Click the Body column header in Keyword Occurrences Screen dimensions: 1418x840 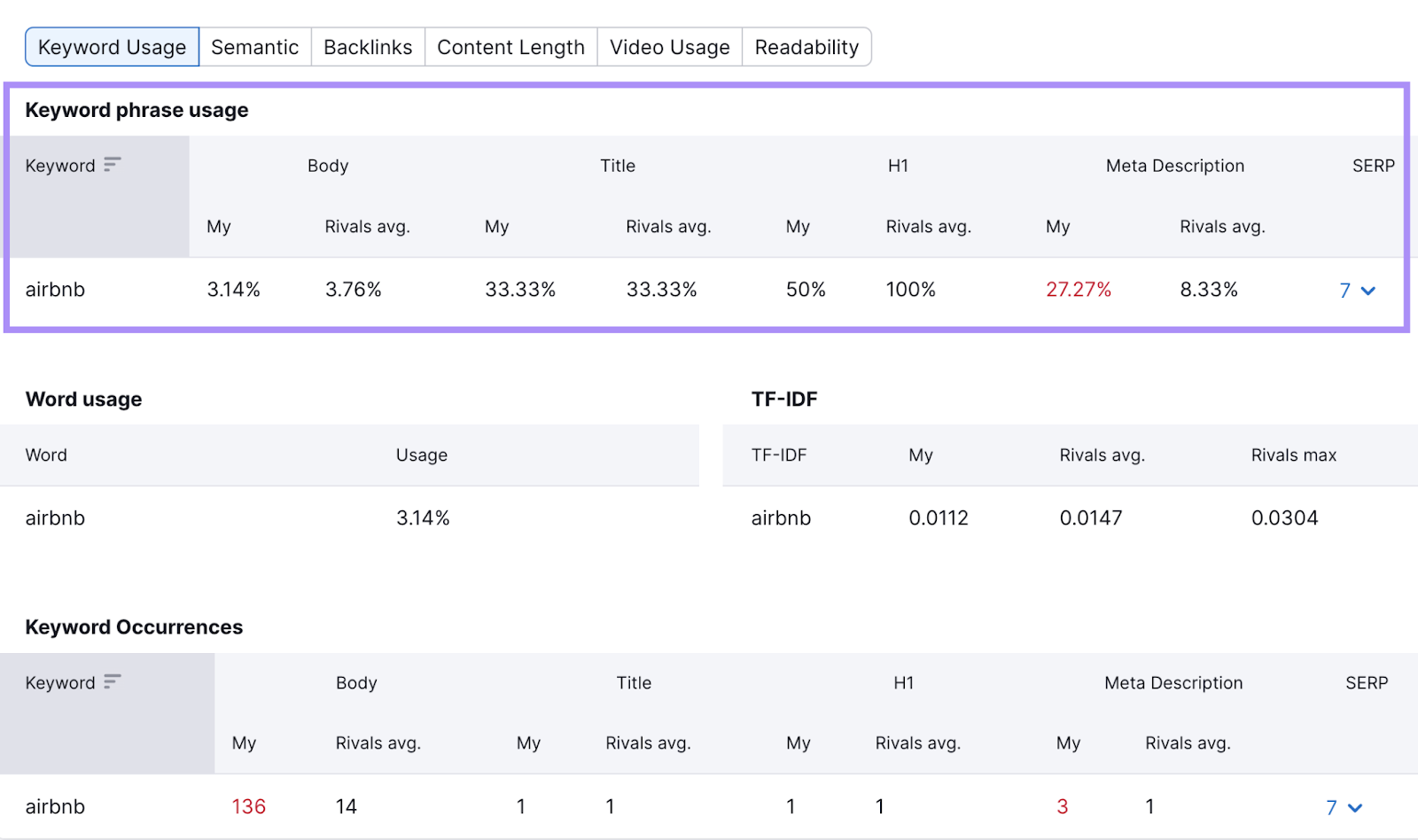point(355,682)
